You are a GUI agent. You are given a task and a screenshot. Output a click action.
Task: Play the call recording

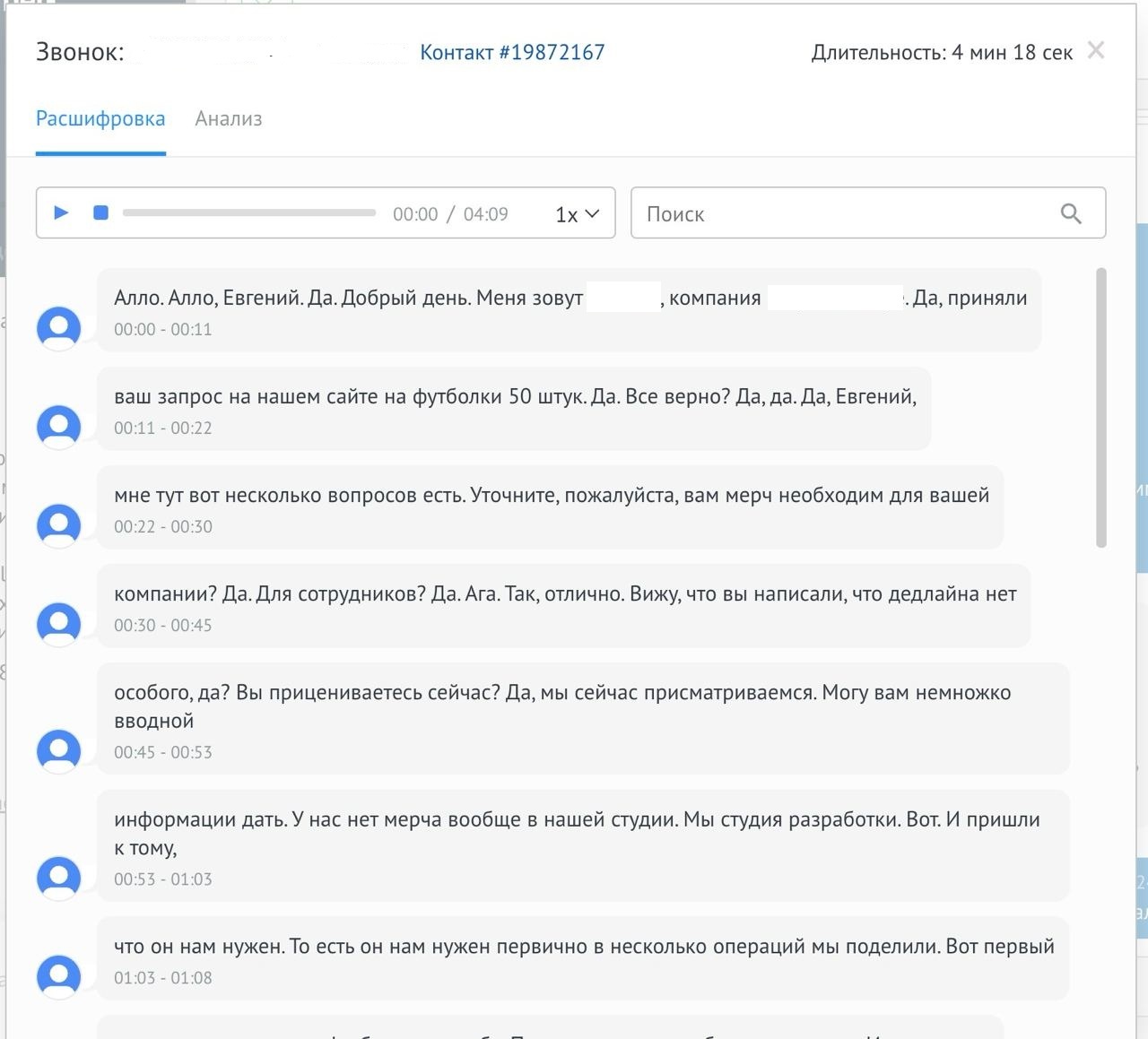tap(61, 212)
